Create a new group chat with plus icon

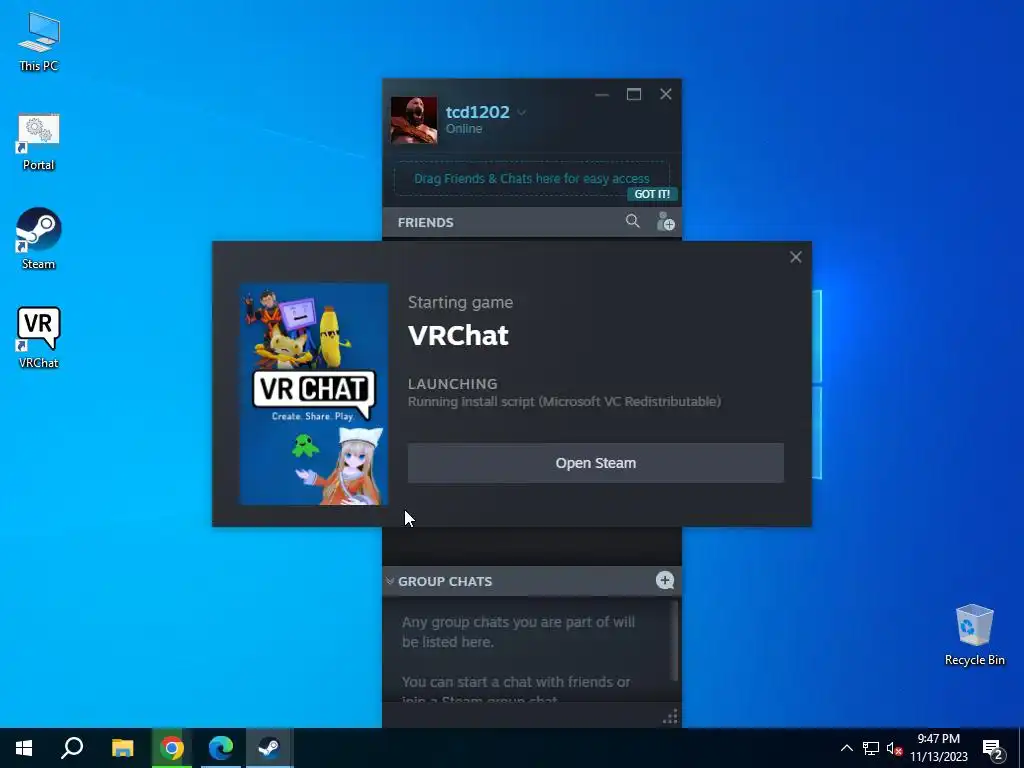coord(665,580)
